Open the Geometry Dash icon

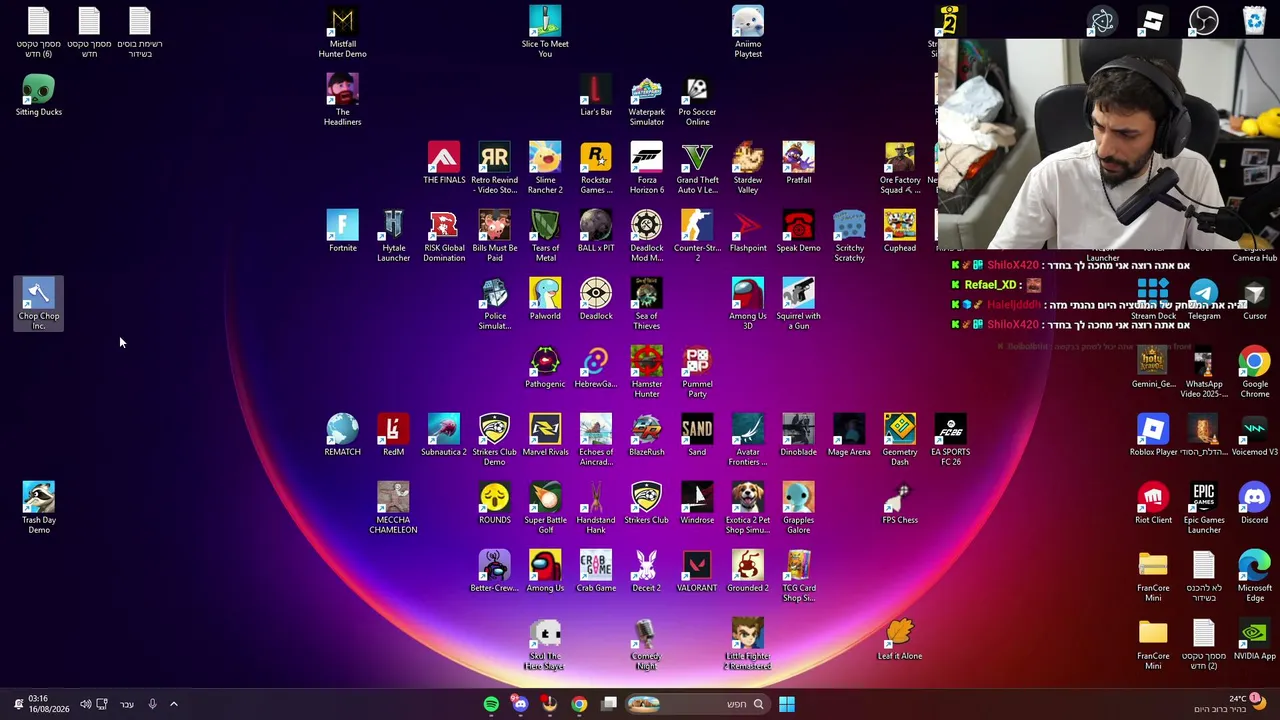[900, 440]
